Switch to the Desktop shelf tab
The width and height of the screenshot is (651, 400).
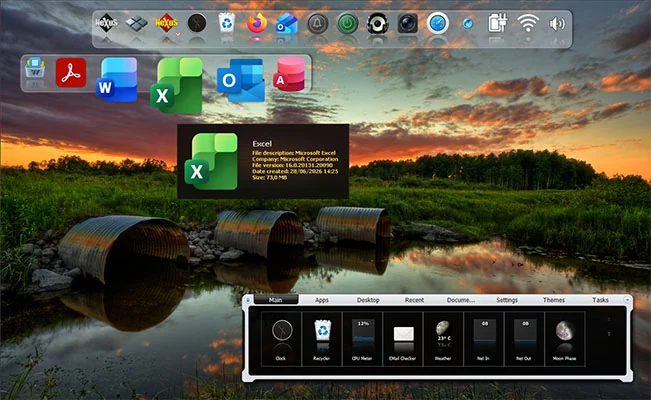point(368,300)
